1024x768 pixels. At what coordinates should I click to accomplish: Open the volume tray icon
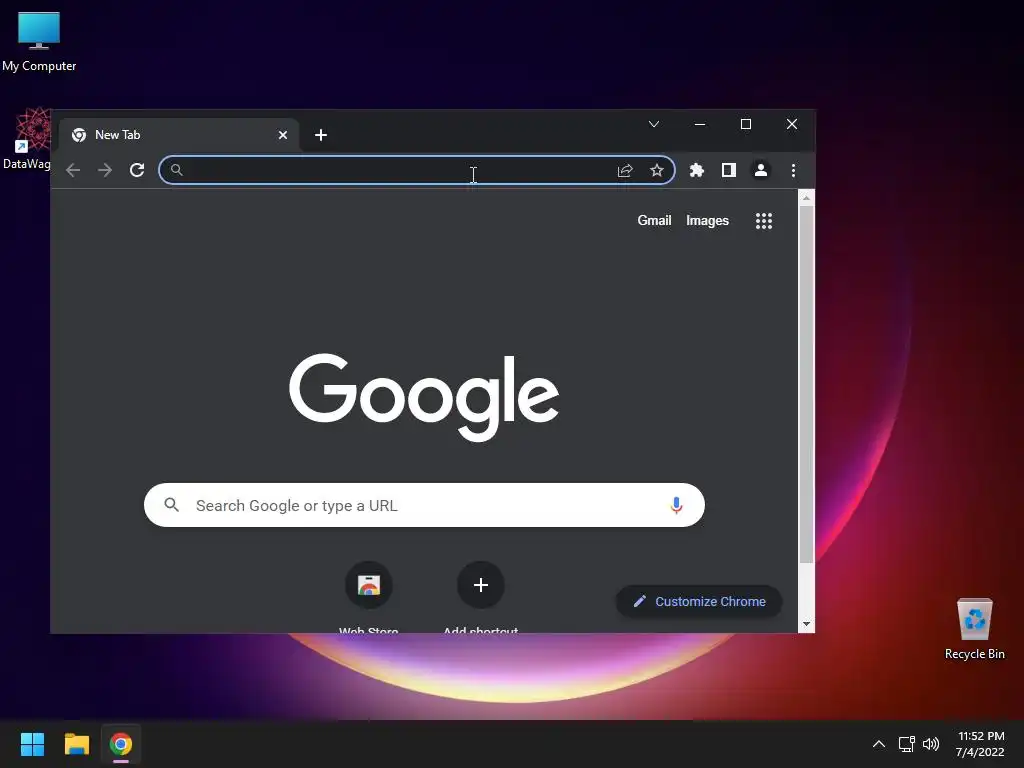(931, 744)
